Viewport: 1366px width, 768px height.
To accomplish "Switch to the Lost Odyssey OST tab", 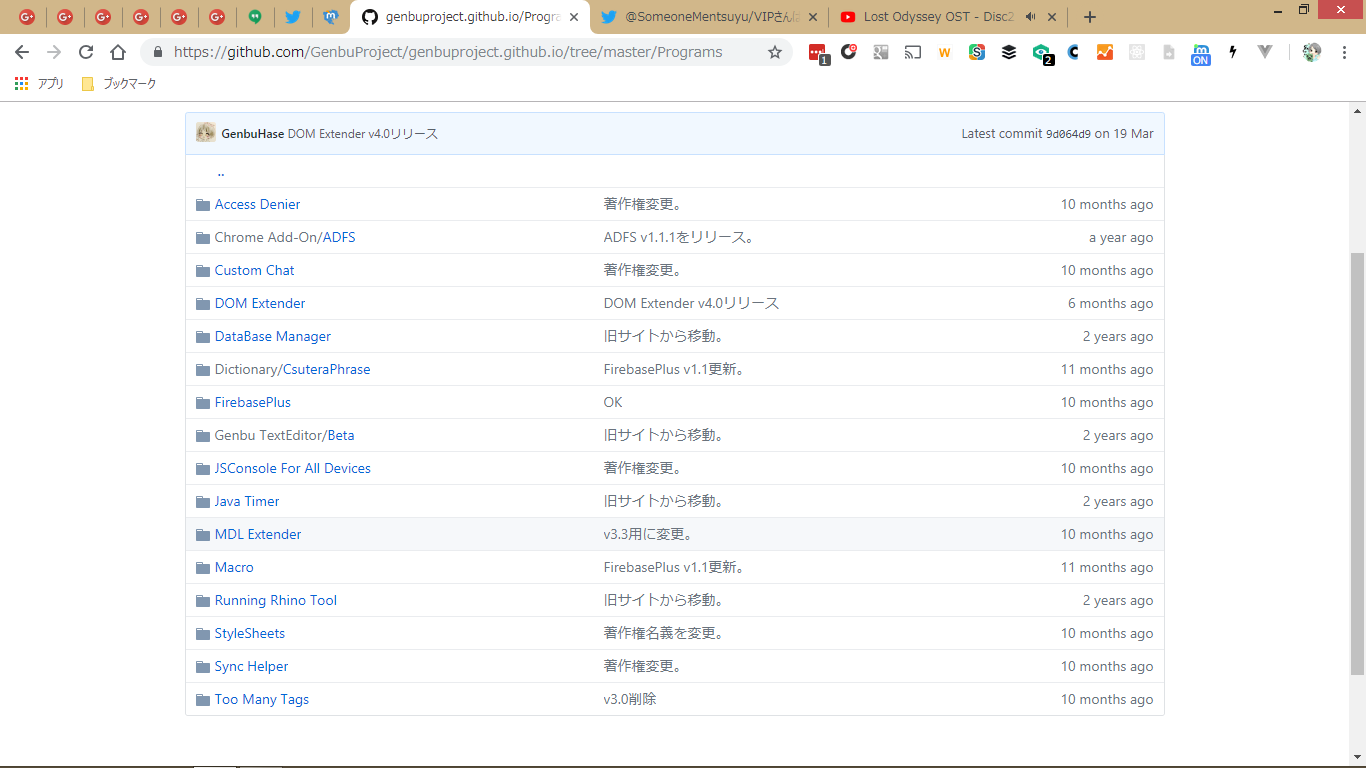I will [x=930, y=17].
